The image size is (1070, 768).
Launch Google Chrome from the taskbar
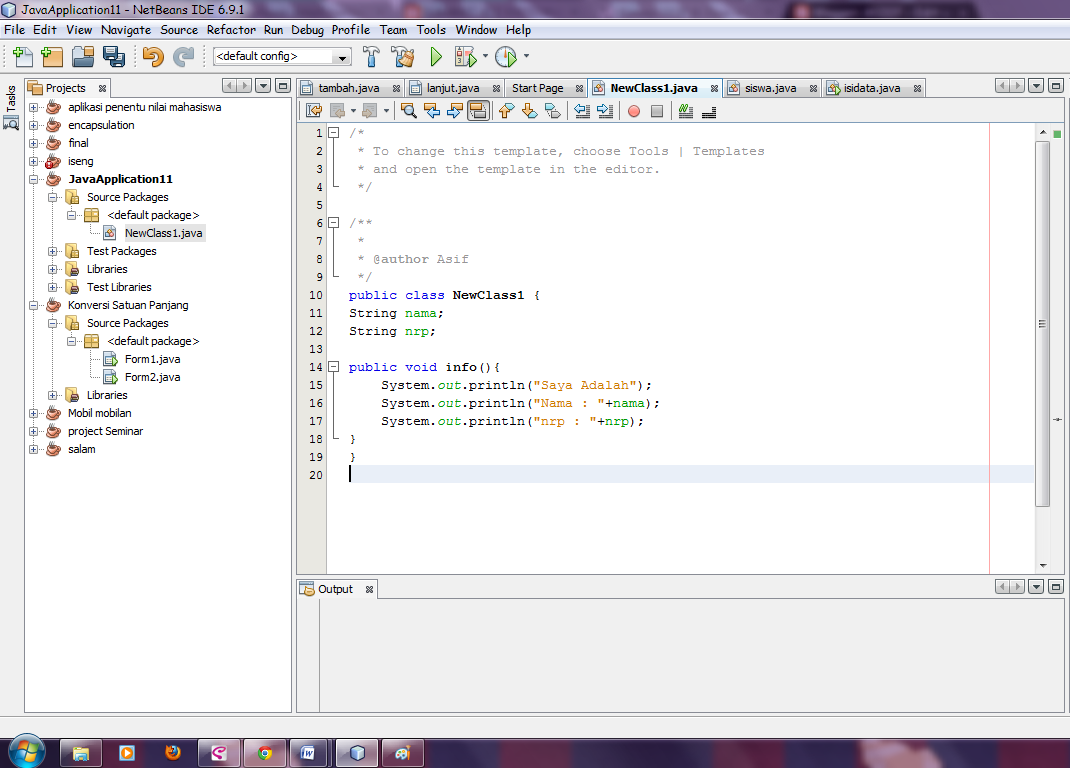[265, 751]
